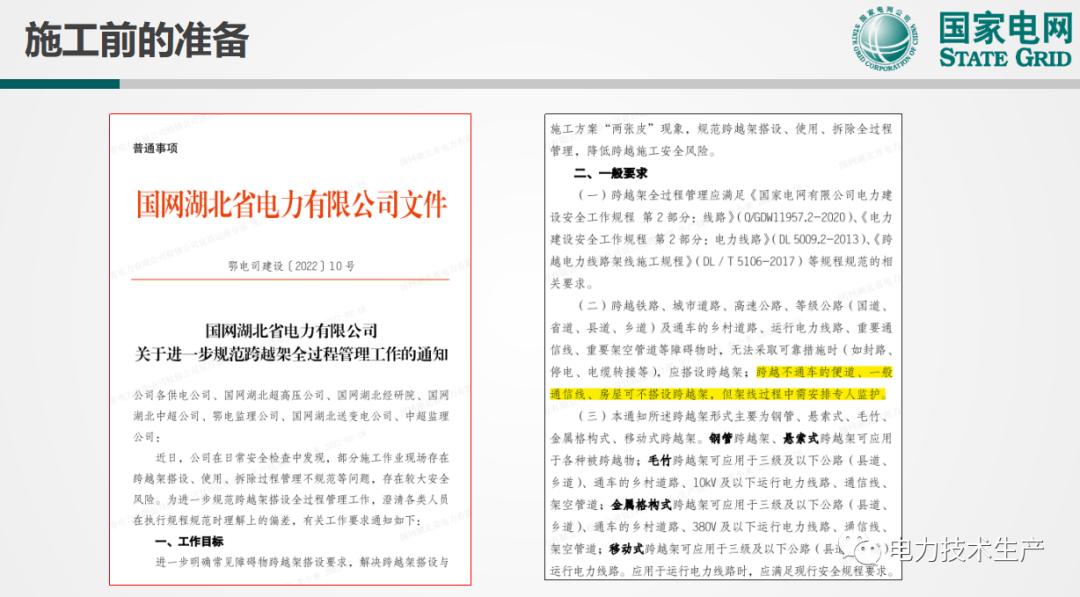Click the line starting 施工方案“两张皮”现象
Viewport: 1080px width, 597px height.
coord(721,129)
